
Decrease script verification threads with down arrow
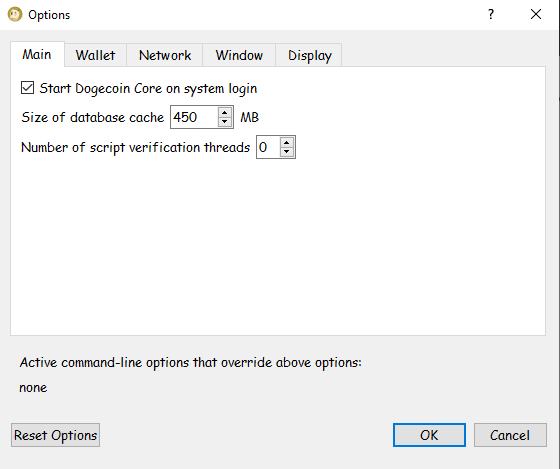[x=286, y=152]
